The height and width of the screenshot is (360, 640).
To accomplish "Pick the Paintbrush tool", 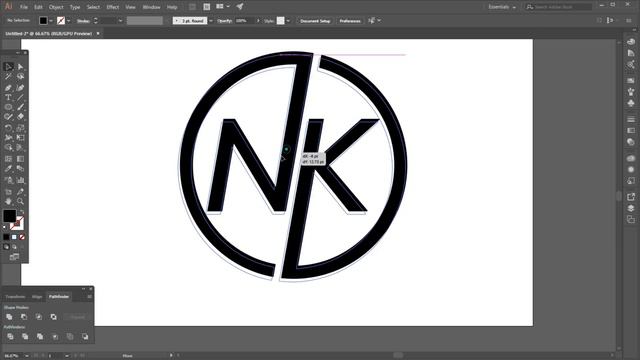I will 20,107.
